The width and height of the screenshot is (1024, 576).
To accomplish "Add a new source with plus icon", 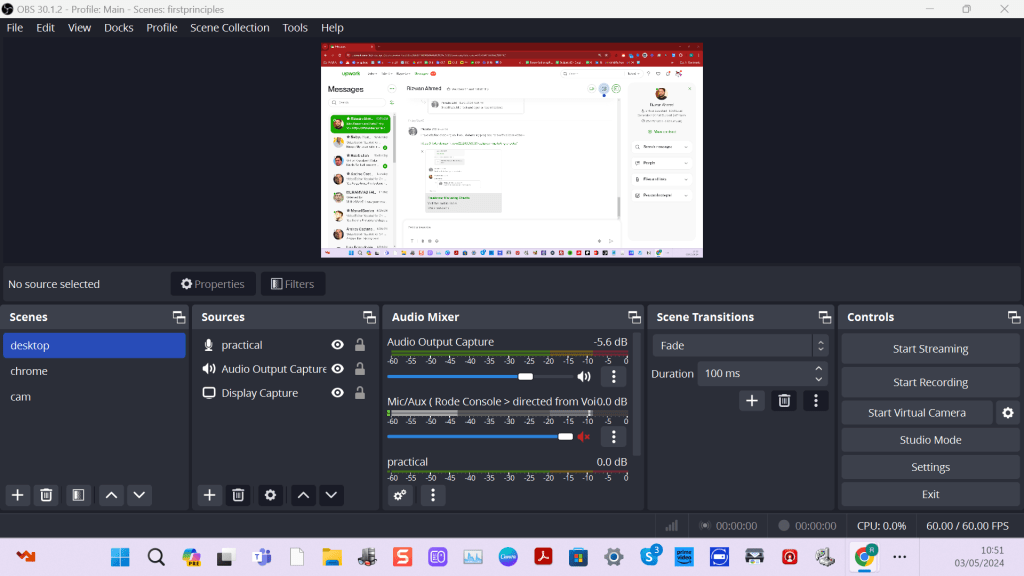I will [209, 495].
